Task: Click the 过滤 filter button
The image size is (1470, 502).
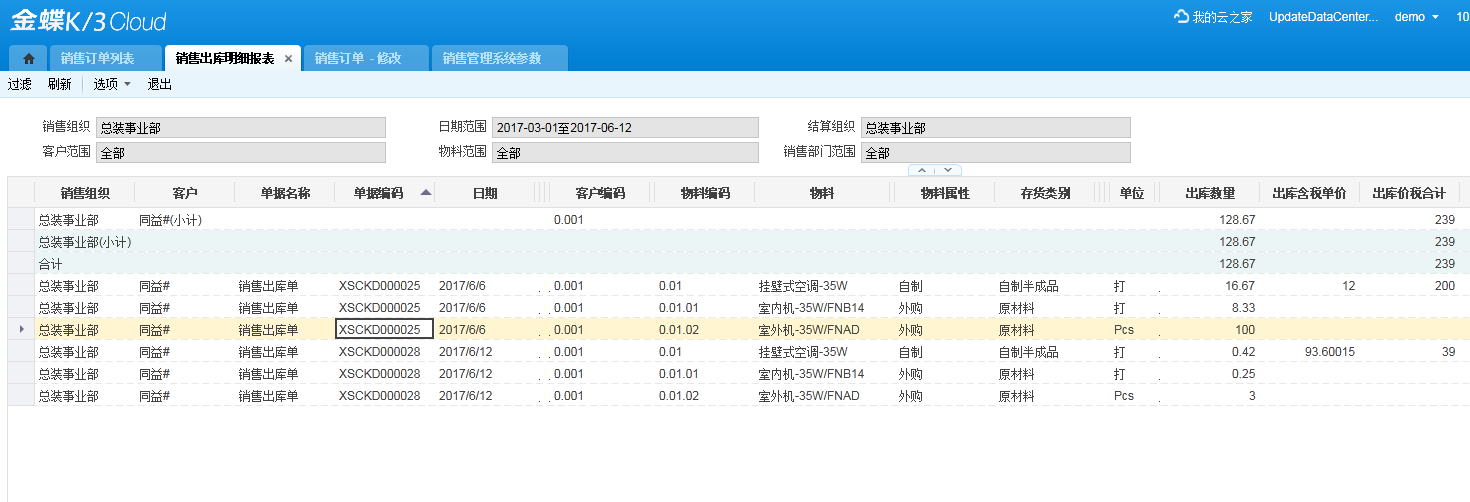Action: (x=20, y=84)
